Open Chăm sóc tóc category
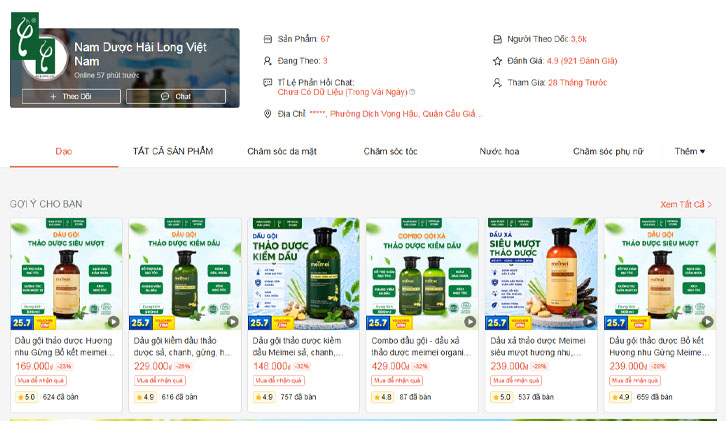 point(390,151)
